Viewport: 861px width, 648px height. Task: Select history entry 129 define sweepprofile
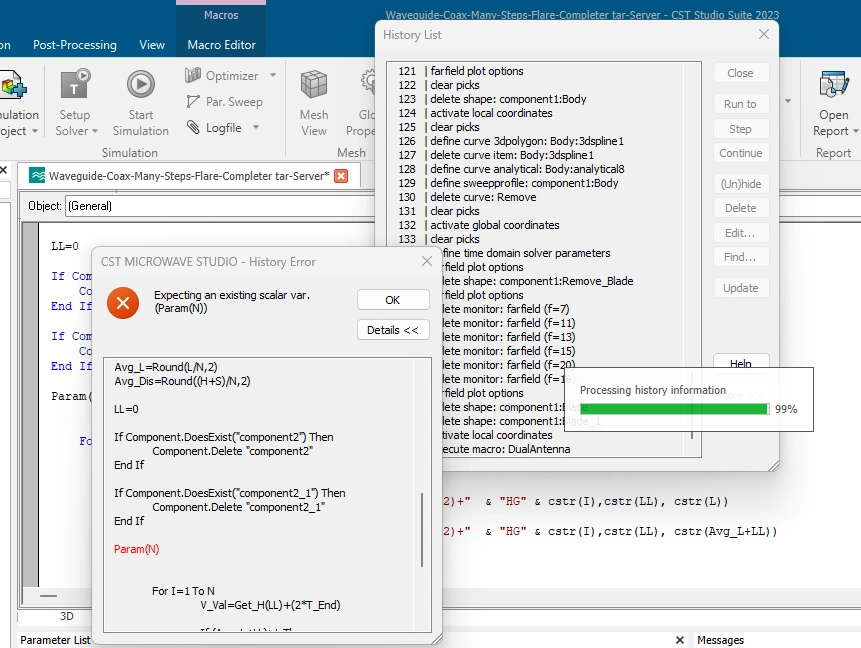tap(524, 183)
